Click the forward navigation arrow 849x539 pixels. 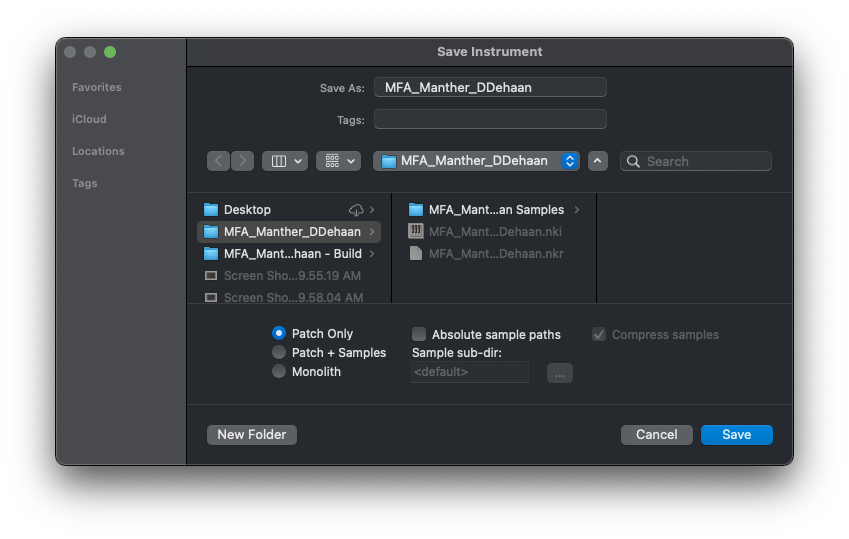(243, 161)
